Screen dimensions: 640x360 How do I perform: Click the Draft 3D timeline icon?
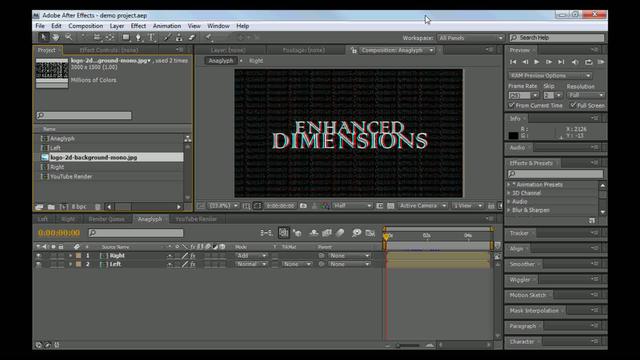(298, 233)
